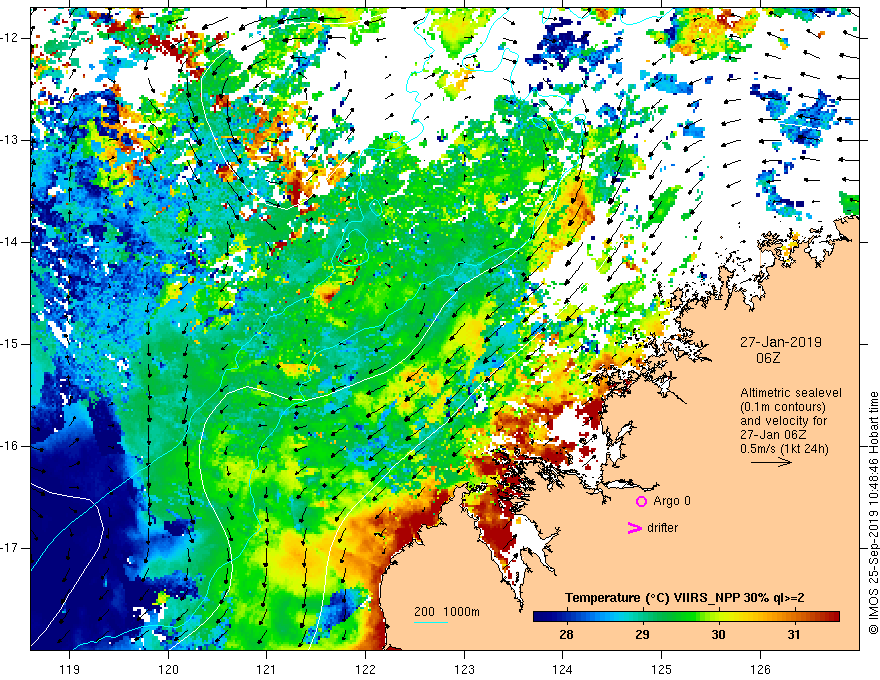Click the '0.5m/s (1kt 24h)' text
Image resolution: width=880 pixels, height=680 pixels.
[784, 449]
